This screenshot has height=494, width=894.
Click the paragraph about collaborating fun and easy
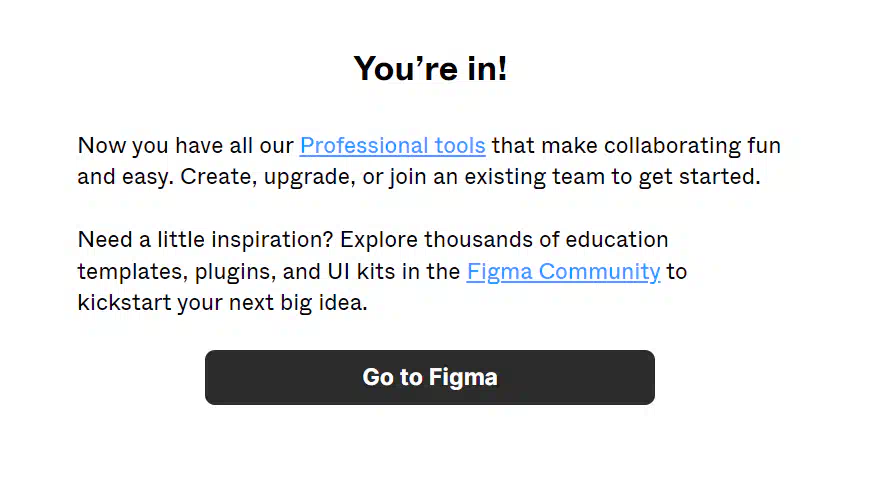coord(429,161)
